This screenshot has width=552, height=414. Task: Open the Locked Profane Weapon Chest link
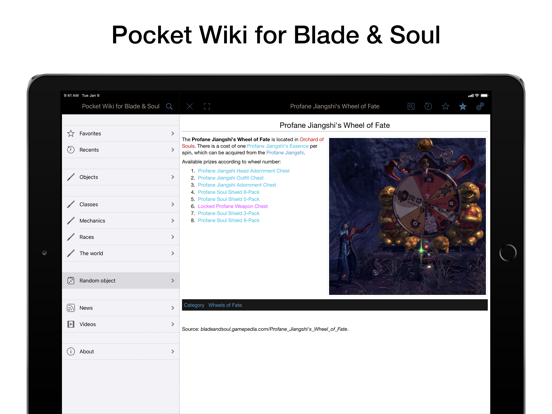click(x=233, y=206)
